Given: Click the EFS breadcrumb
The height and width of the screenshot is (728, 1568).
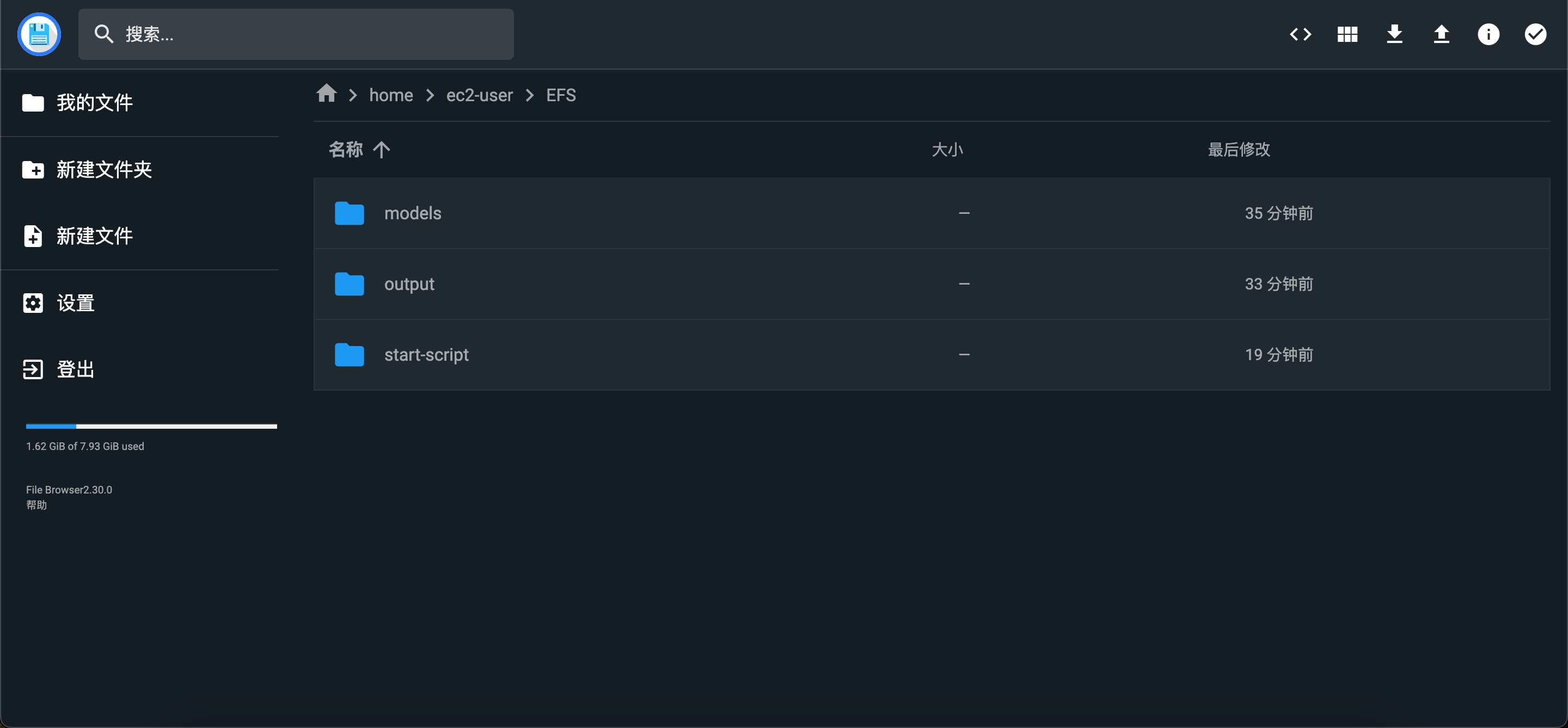Looking at the screenshot, I should click(561, 95).
